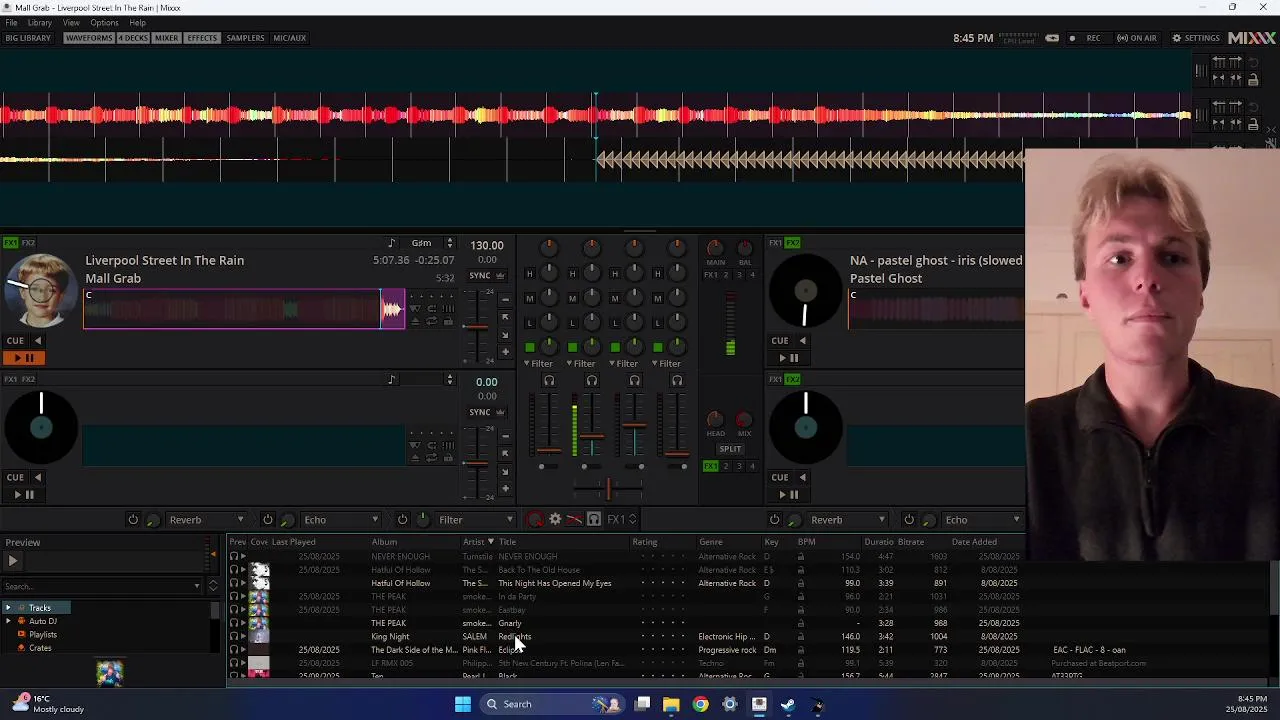Open the right Reverb effect dropdown
1280x720 pixels.
(x=847, y=520)
